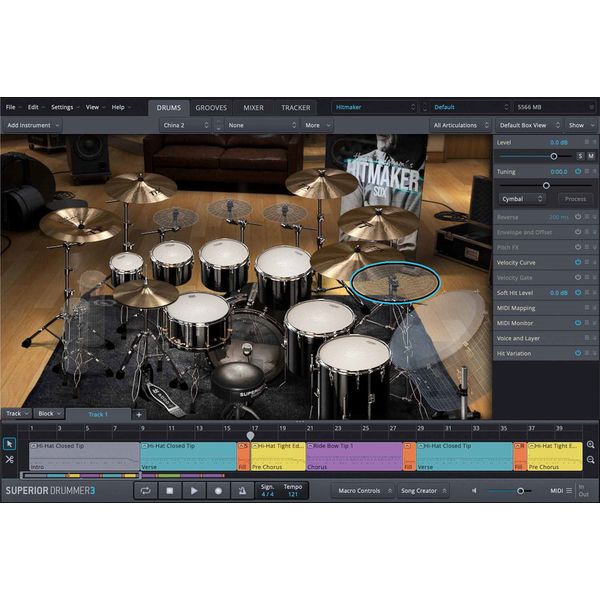
Task: Open the Show dropdown
Action: coord(581,125)
